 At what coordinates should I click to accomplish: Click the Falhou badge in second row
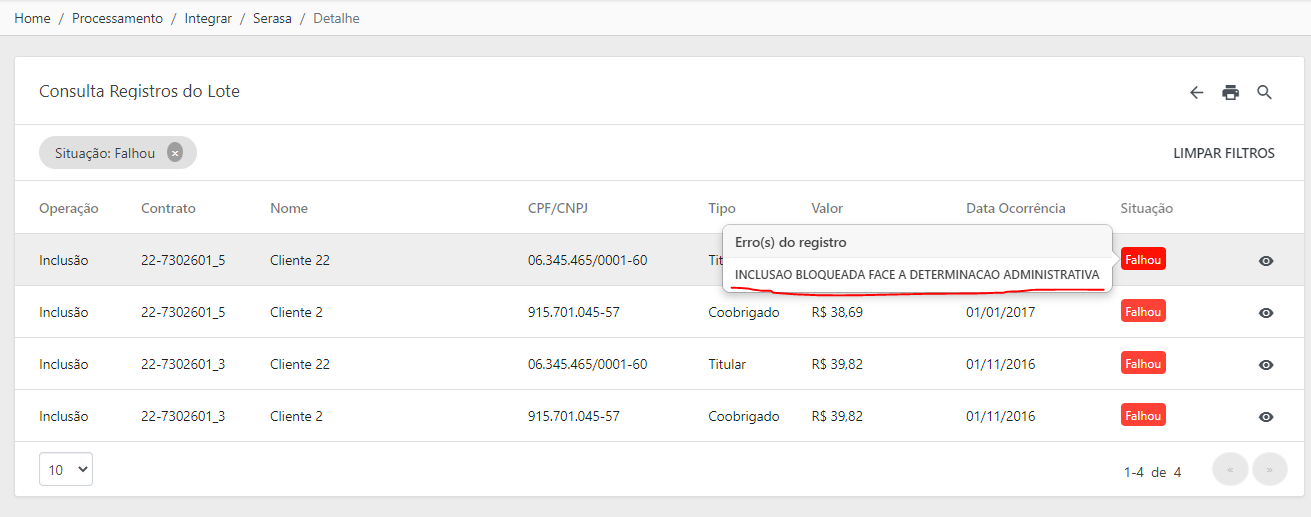point(1143,311)
